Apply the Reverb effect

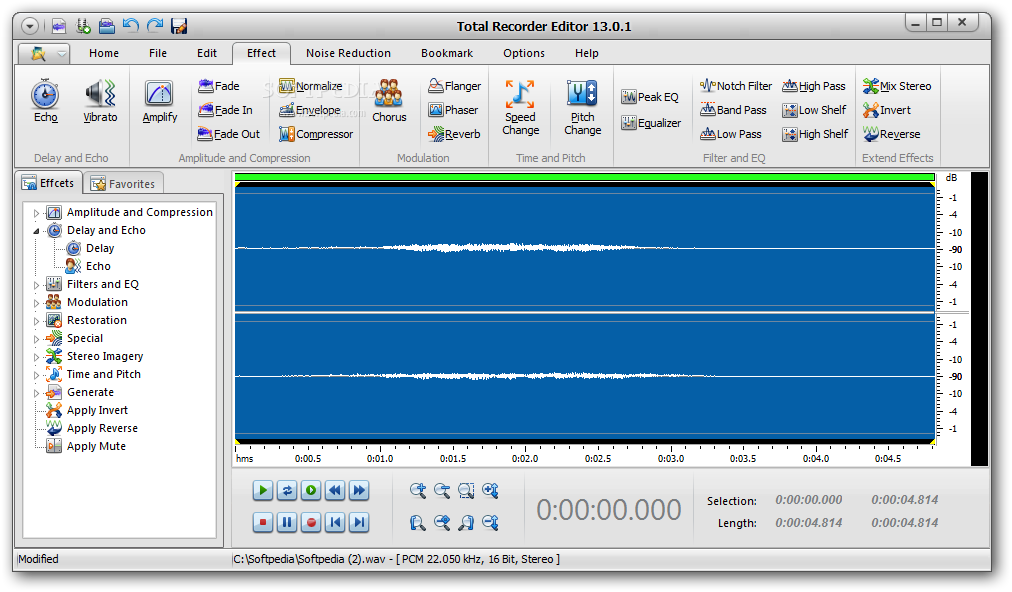coord(454,134)
